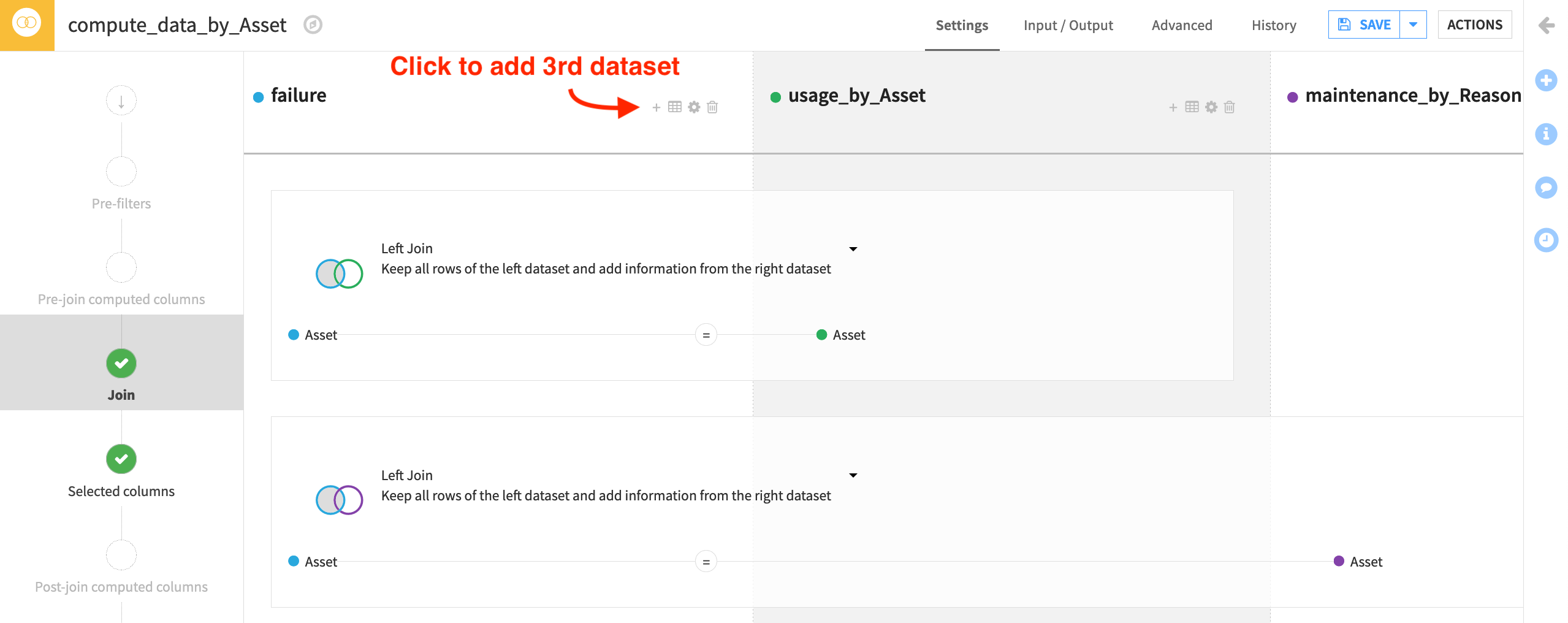The width and height of the screenshot is (1568, 623).
Task: Expand the SAVE button dropdown arrow
Action: 1414,25
